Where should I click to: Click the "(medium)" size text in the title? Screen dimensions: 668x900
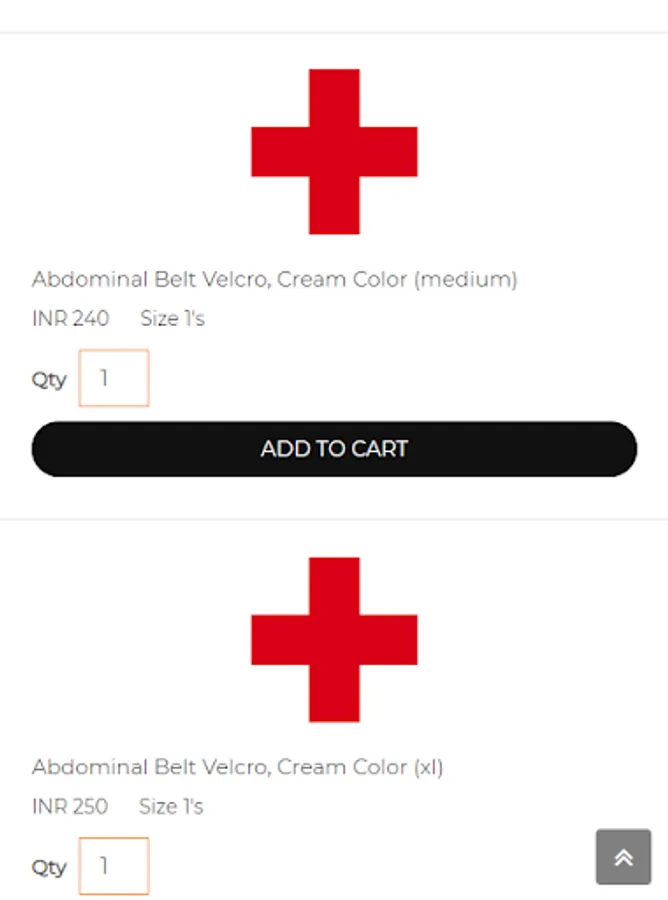click(x=465, y=279)
